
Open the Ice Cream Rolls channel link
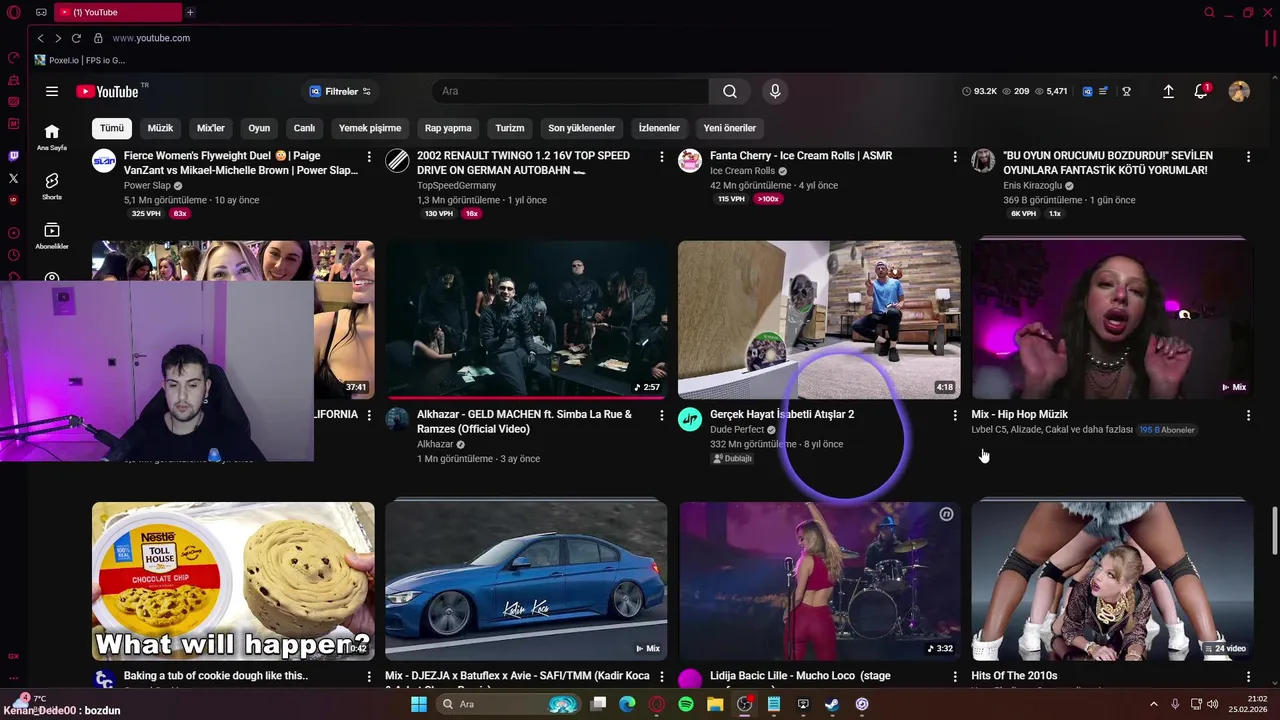[742, 171]
